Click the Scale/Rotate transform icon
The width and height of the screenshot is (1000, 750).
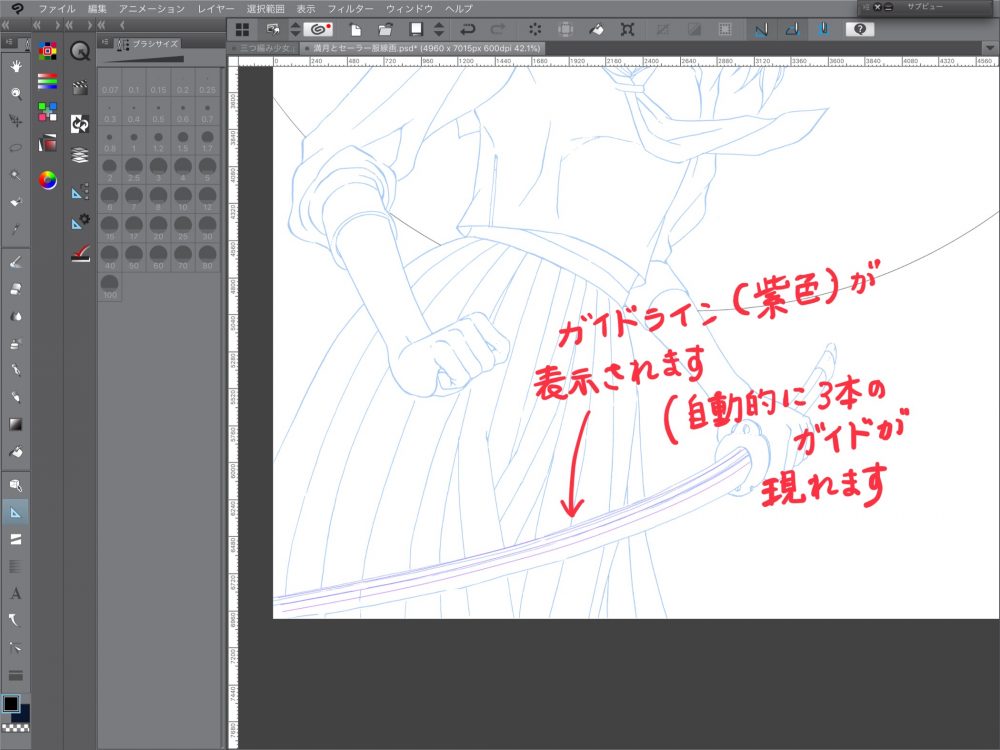point(627,29)
